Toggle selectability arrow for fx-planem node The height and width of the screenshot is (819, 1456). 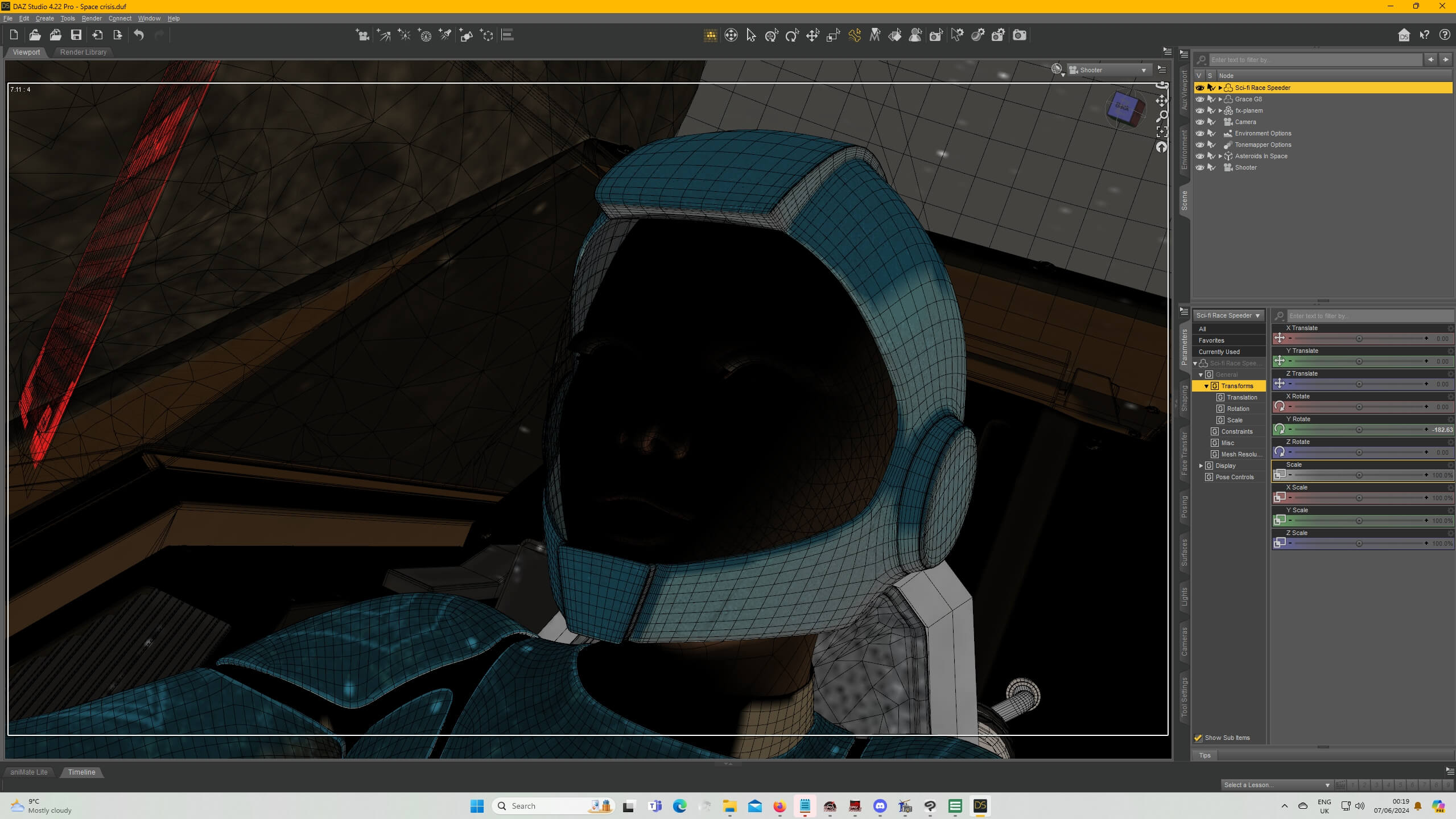pyautogui.click(x=1211, y=110)
